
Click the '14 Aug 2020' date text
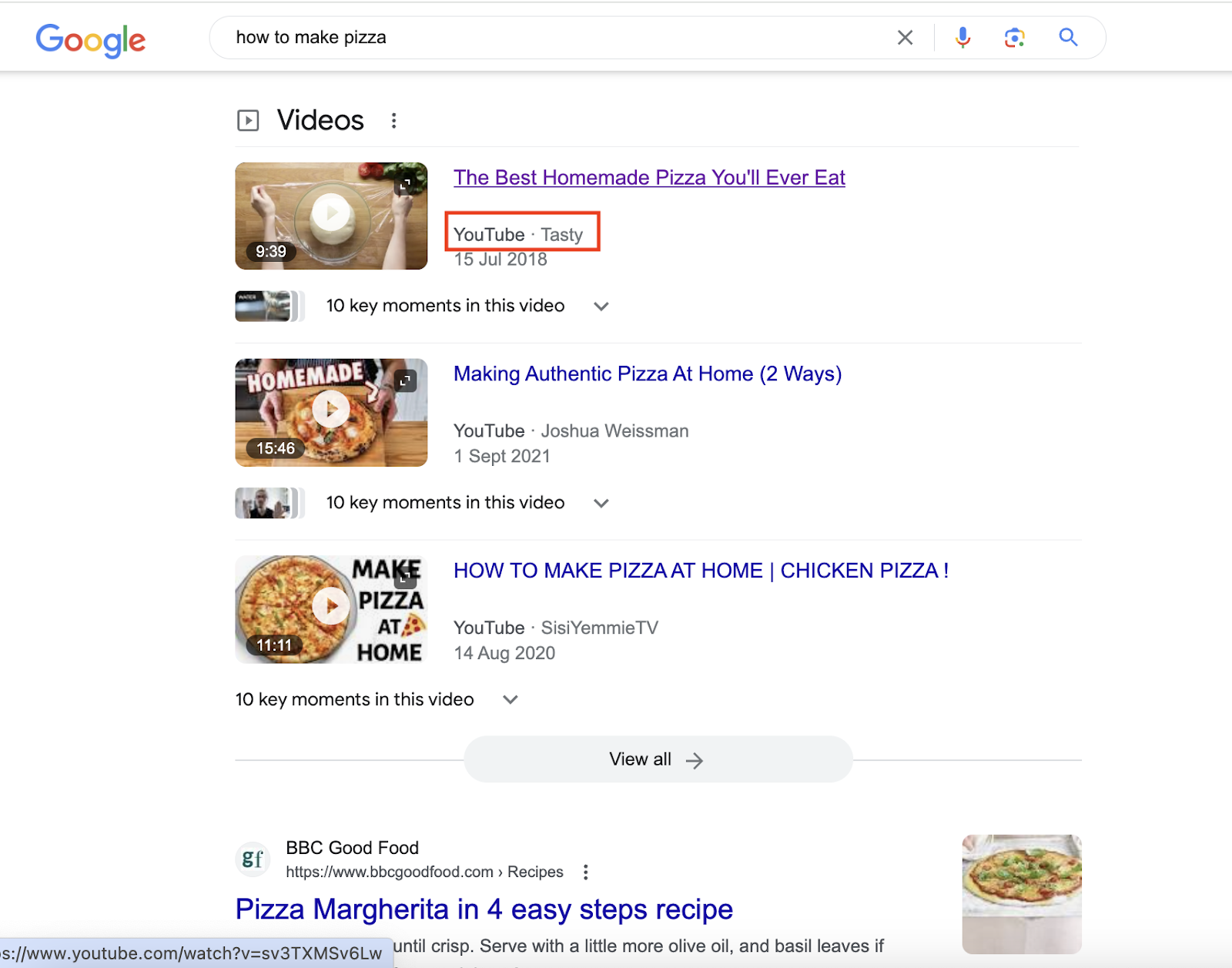coord(504,653)
